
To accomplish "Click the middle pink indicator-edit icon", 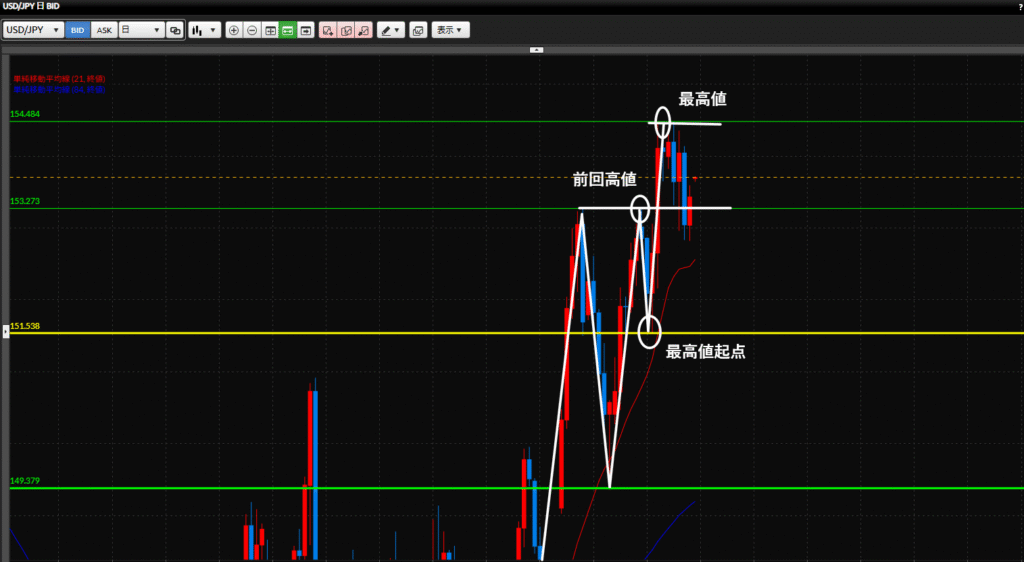I will click(x=346, y=30).
